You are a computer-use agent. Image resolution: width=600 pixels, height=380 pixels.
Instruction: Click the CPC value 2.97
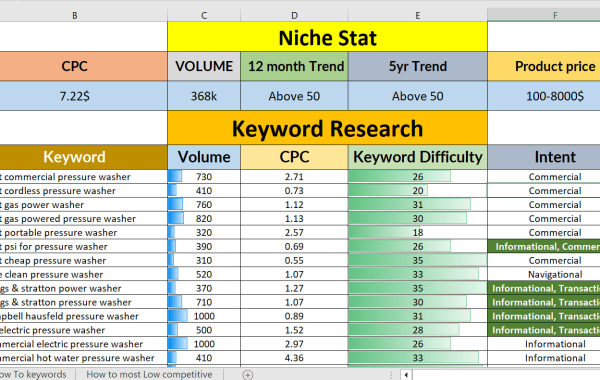point(294,344)
